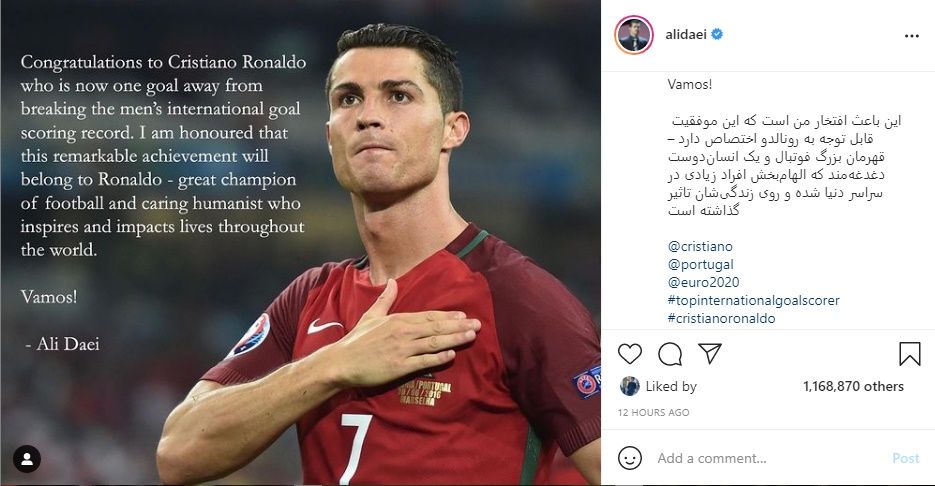935x486 pixels.
Task: Open alidaei username link
Action: (x=686, y=35)
